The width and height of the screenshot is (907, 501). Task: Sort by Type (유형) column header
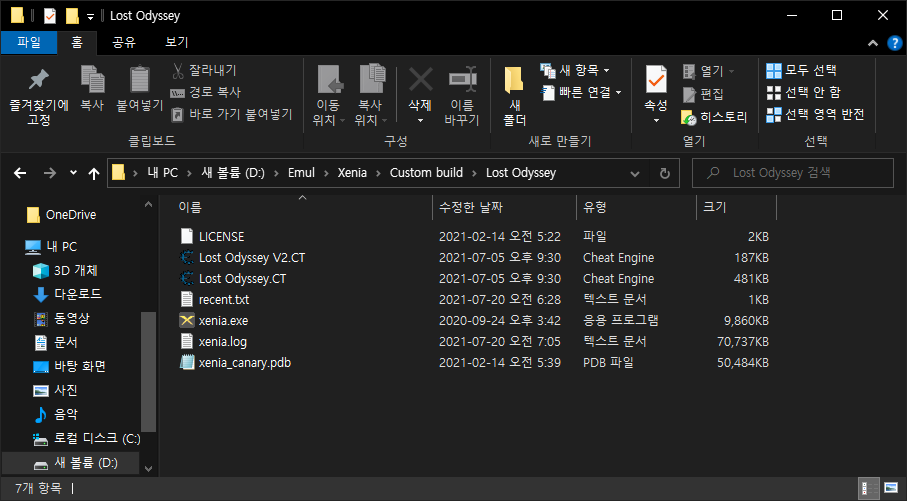pos(636,208)
